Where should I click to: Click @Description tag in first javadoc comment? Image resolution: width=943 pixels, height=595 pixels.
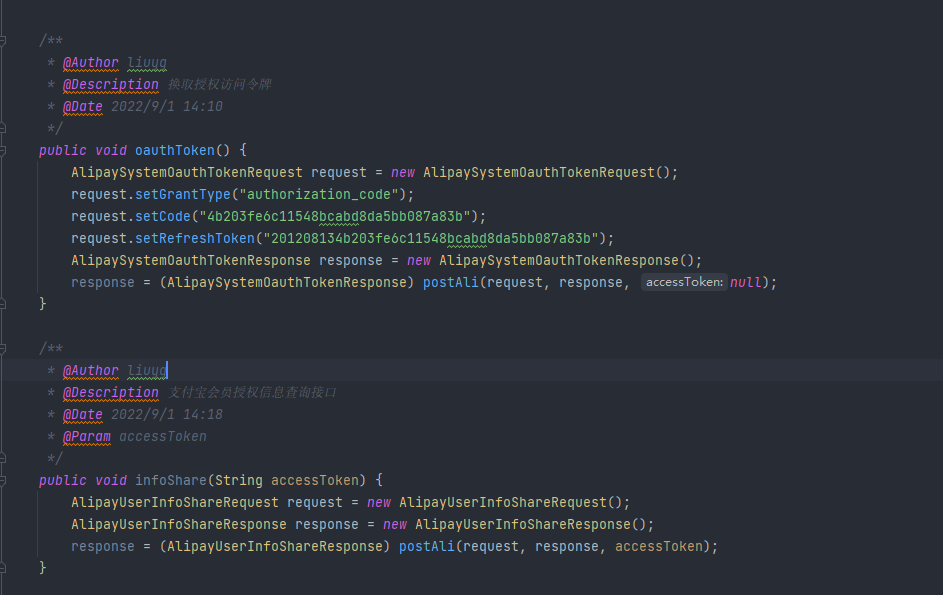click(111, 84)
